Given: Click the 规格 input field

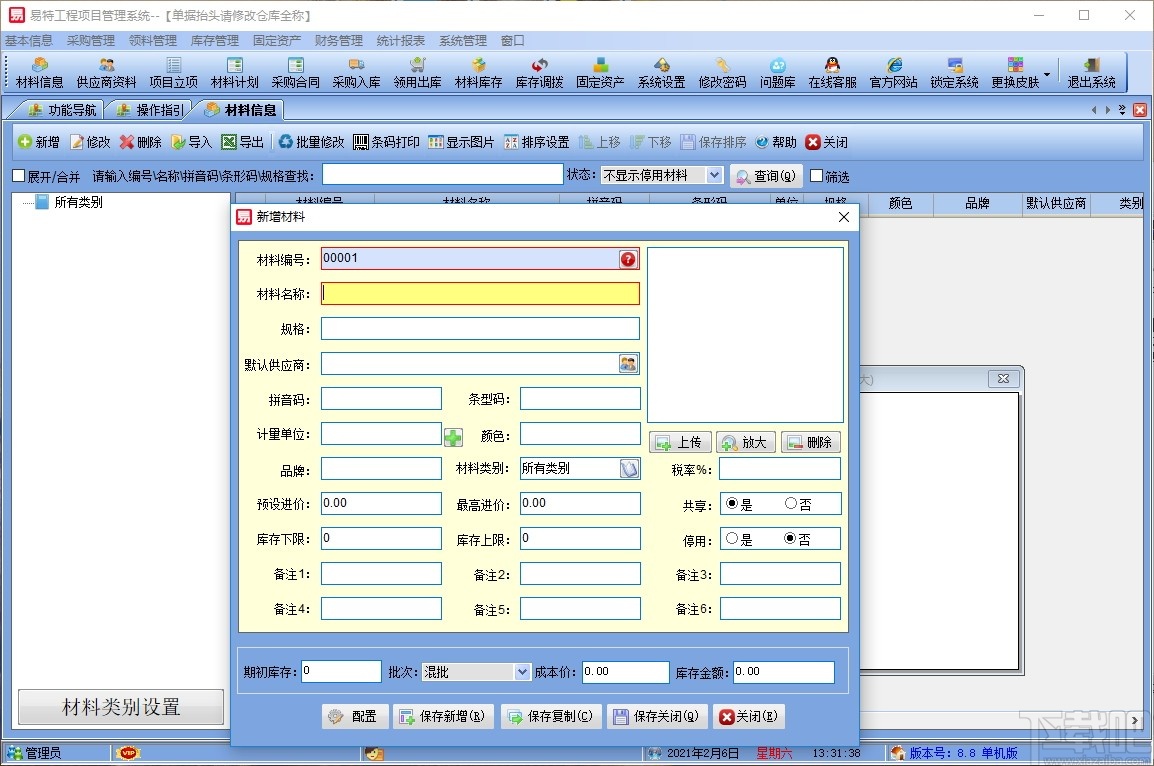Looking at the screenshot, I should coord(480,328).
